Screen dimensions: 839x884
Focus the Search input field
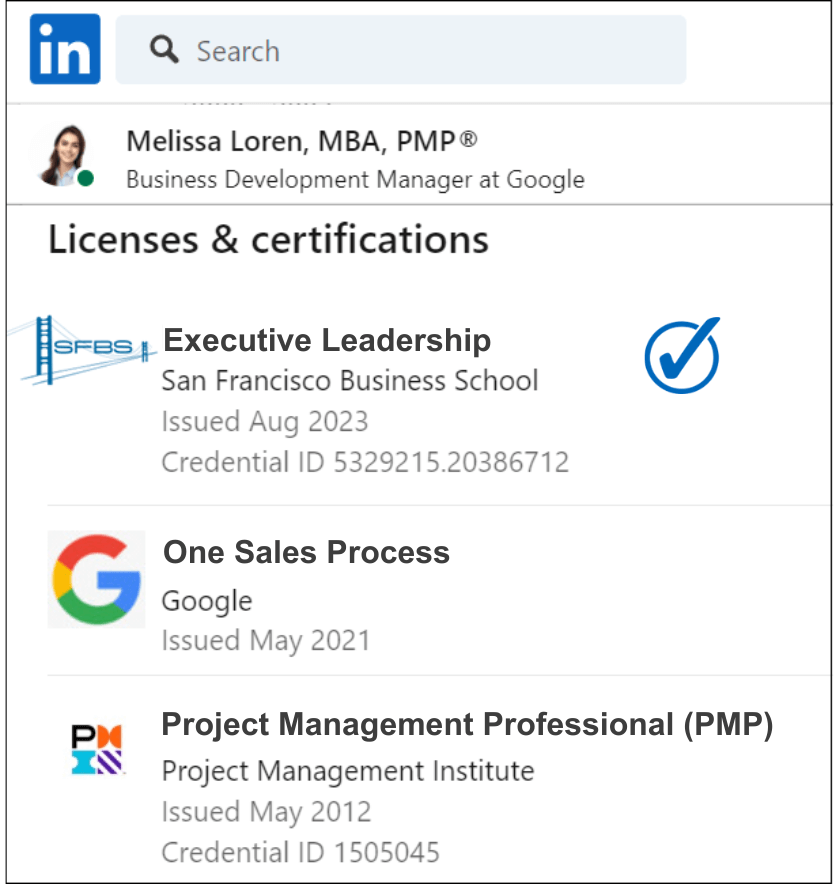pyautogui.click(x=401, y=50)
